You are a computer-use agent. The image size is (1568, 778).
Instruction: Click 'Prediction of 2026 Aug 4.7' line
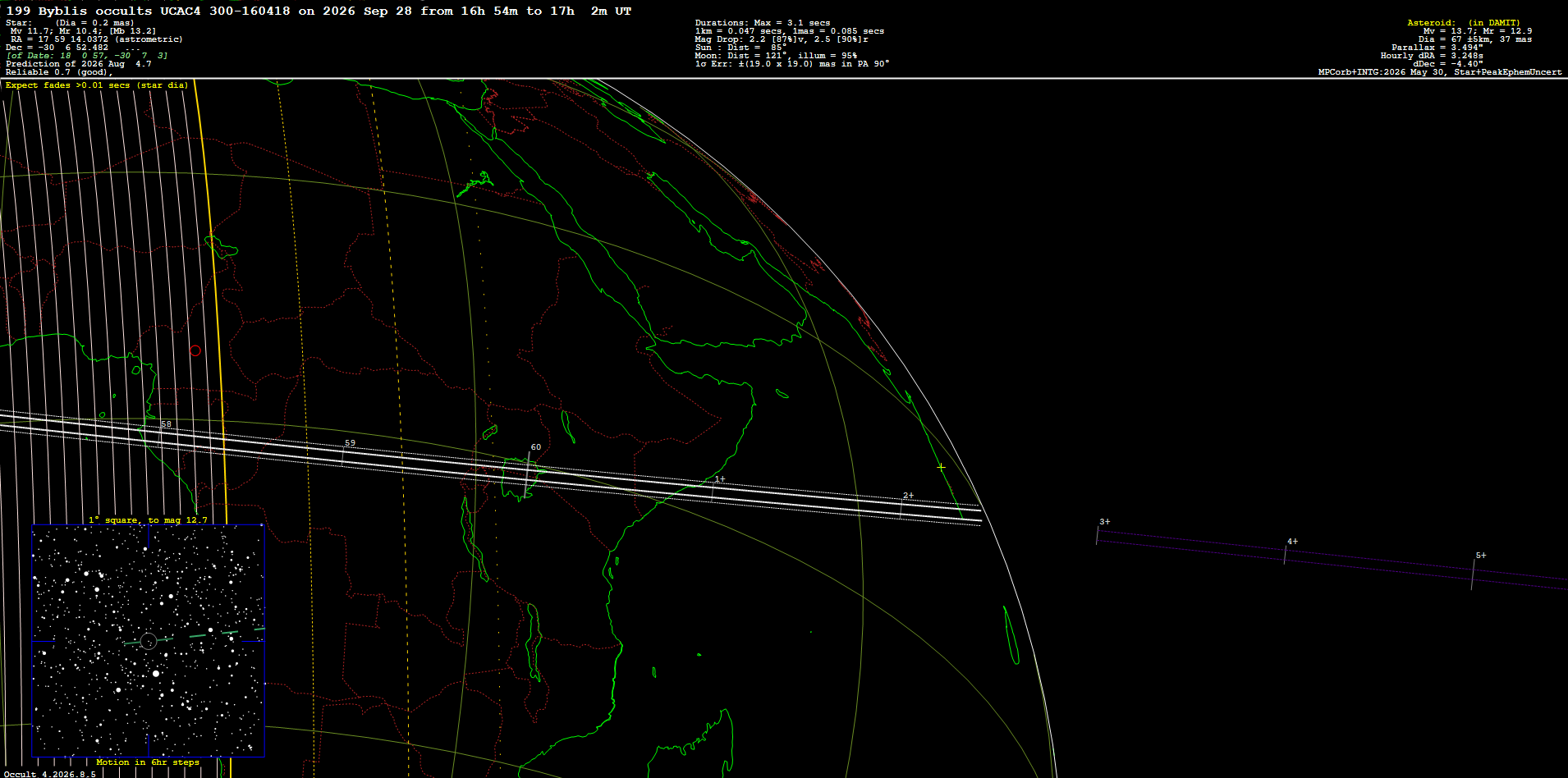click(78, 64)
